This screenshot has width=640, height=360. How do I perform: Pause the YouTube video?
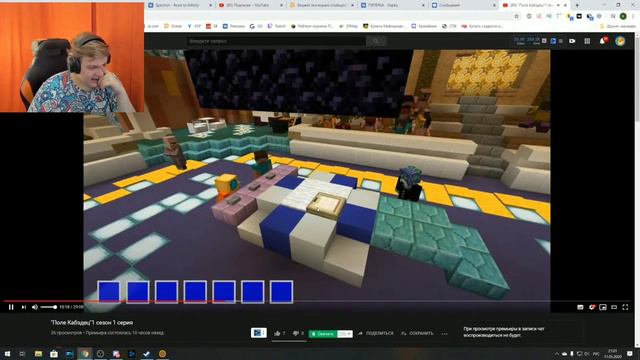pyautogui.click(x=11, y=307)
